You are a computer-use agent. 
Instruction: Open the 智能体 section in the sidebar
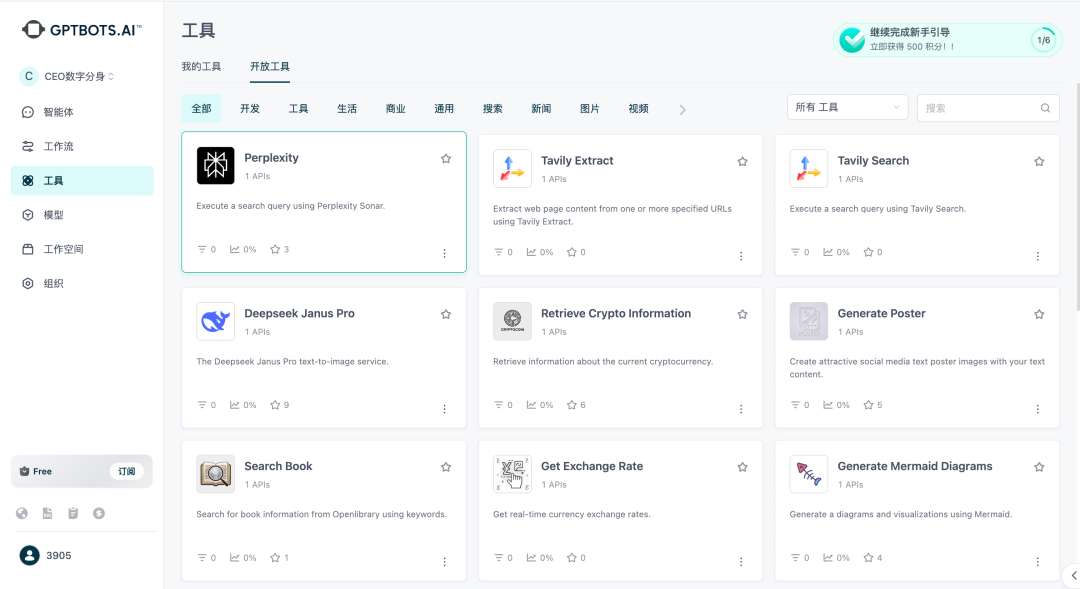(60, 112)
